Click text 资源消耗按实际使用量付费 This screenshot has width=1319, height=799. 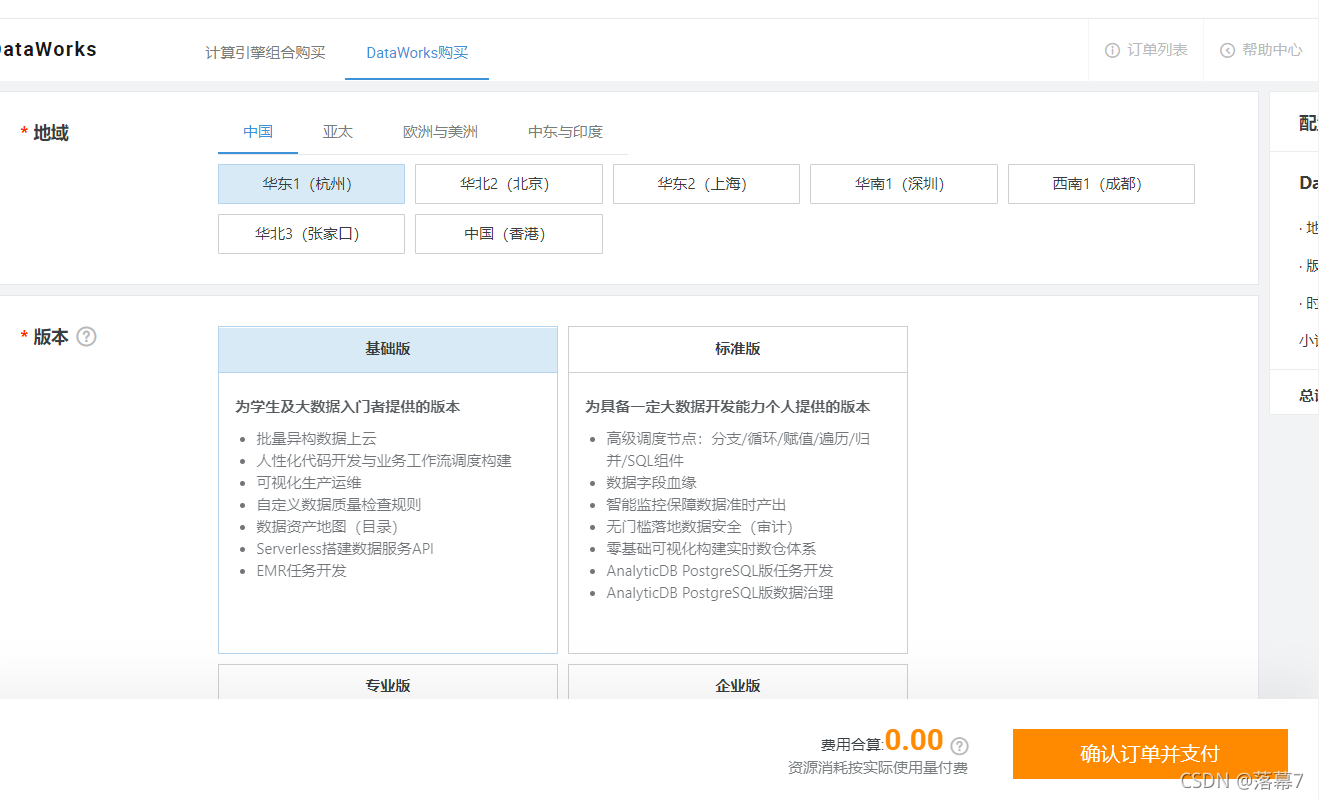tap(878, 768)
